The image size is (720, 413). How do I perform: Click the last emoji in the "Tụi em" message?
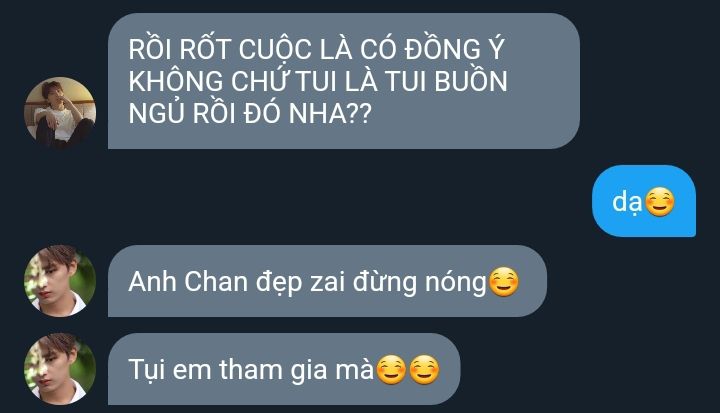(x=424, y=370)
